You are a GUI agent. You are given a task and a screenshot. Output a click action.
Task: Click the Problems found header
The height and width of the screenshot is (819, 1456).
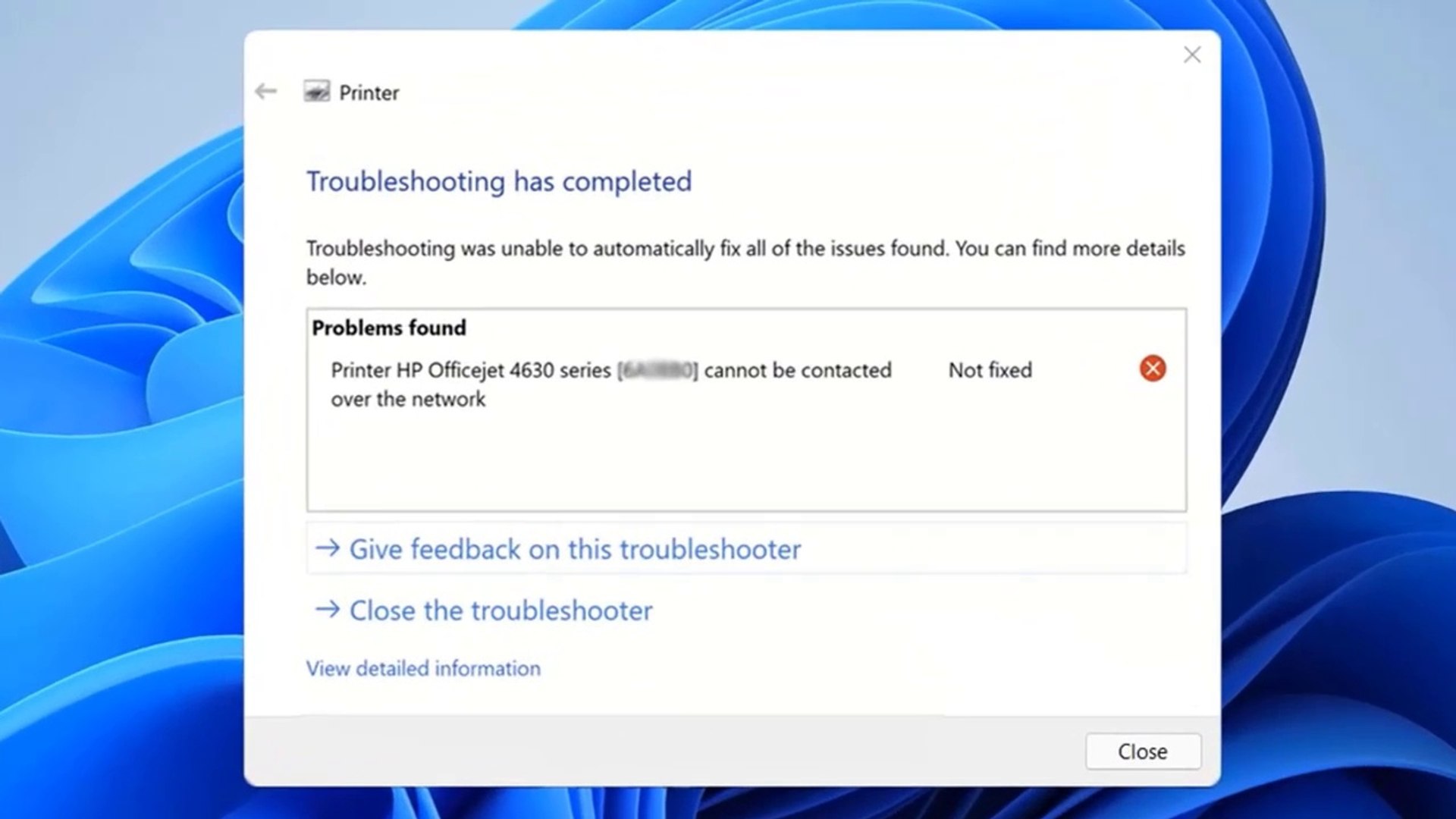(x=389, y=328)
